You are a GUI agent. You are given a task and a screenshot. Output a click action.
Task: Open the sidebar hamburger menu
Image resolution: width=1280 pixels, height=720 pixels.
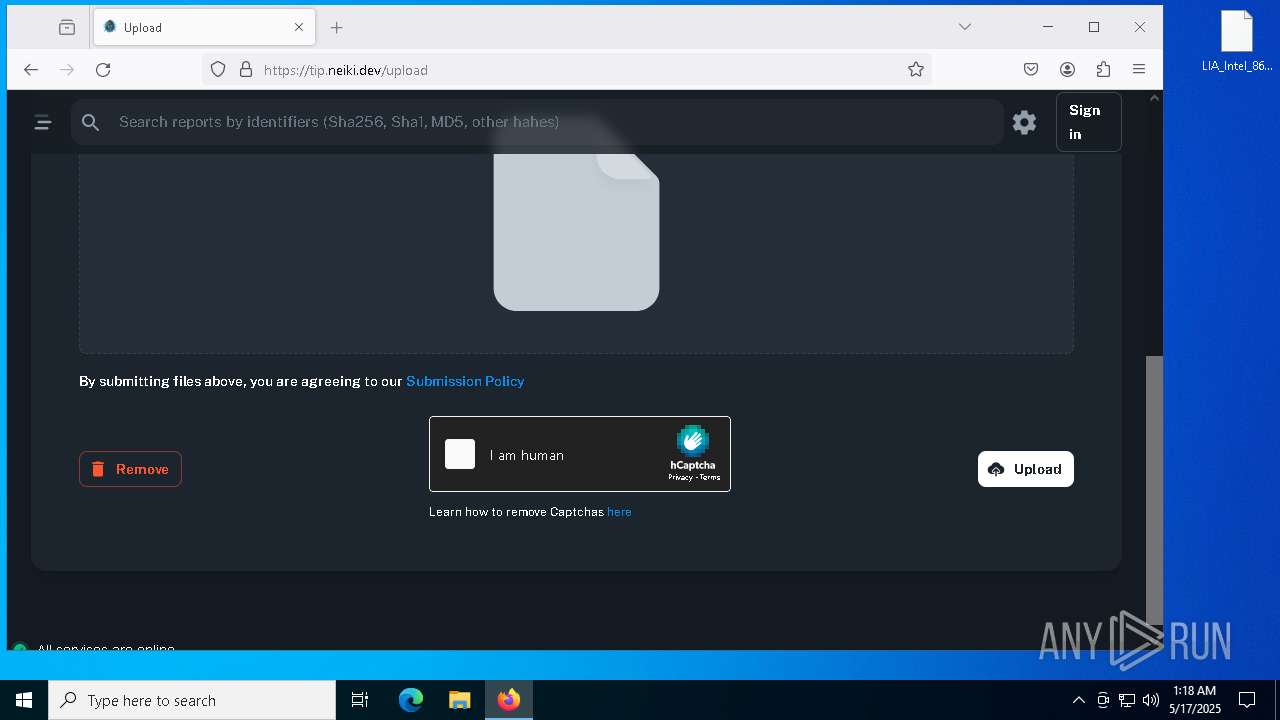42,122
